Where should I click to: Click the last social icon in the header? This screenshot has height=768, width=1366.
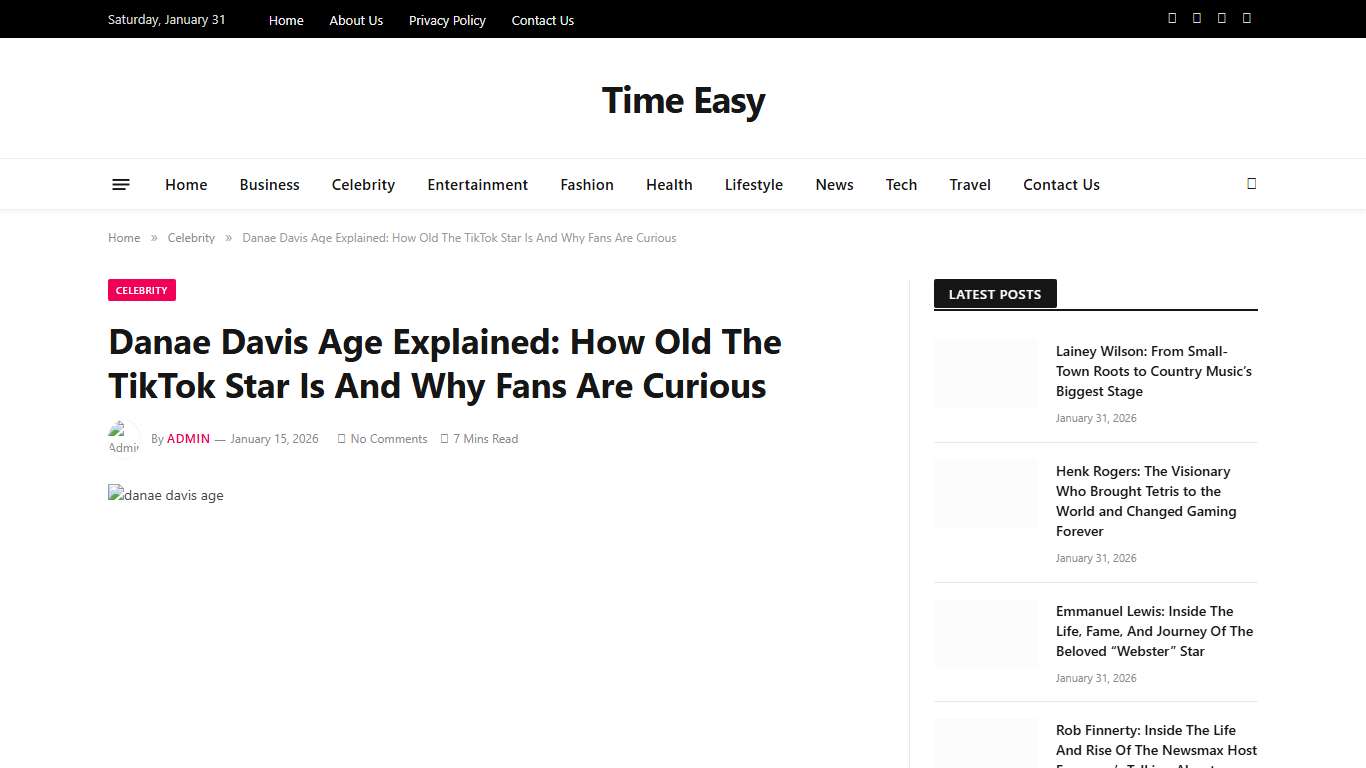(1246, 18)
